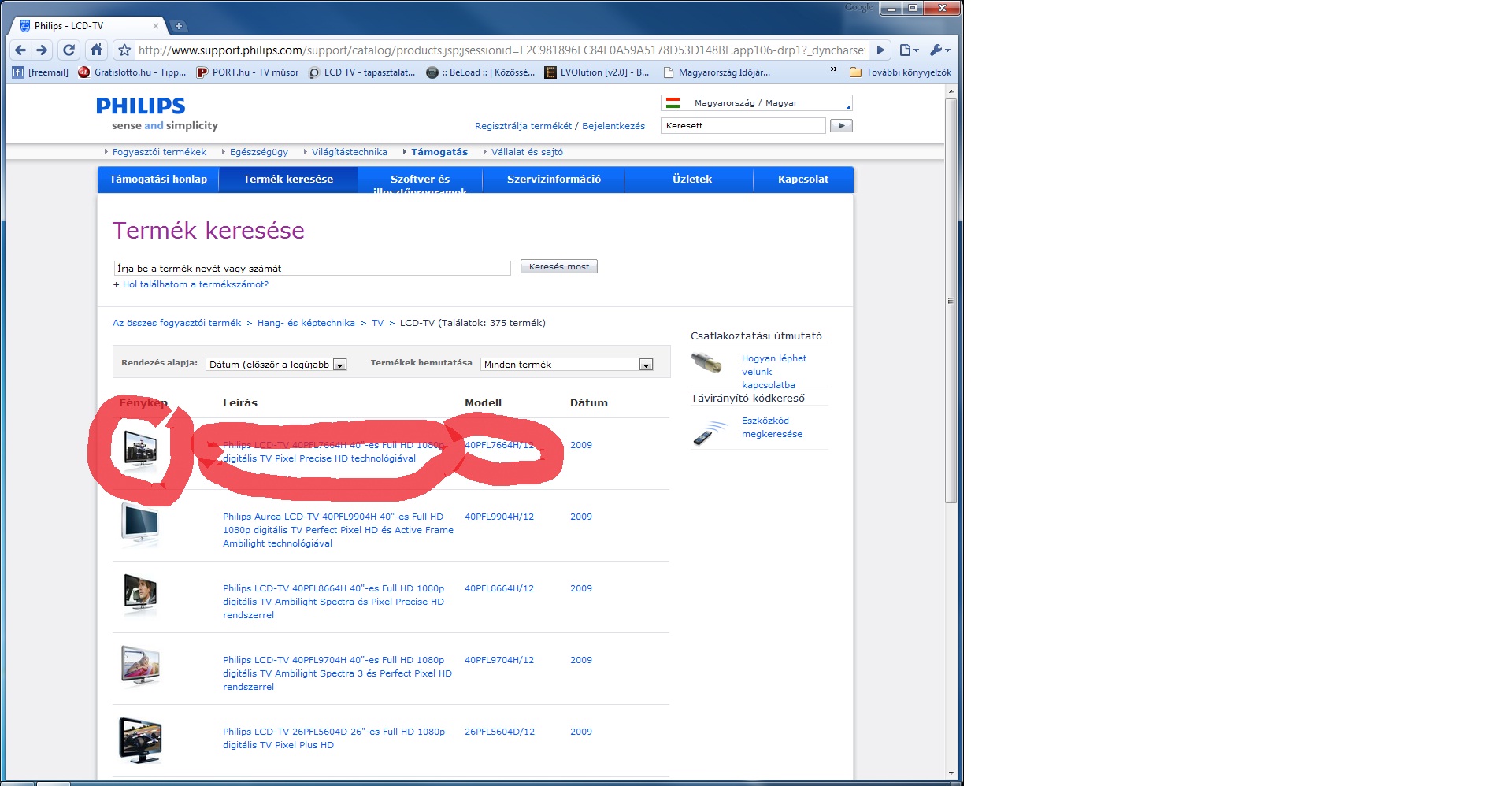This screenshot has width=1512, height=786.
Task: Open the BeLoad bookmark
Action: (x=480, y=72)
